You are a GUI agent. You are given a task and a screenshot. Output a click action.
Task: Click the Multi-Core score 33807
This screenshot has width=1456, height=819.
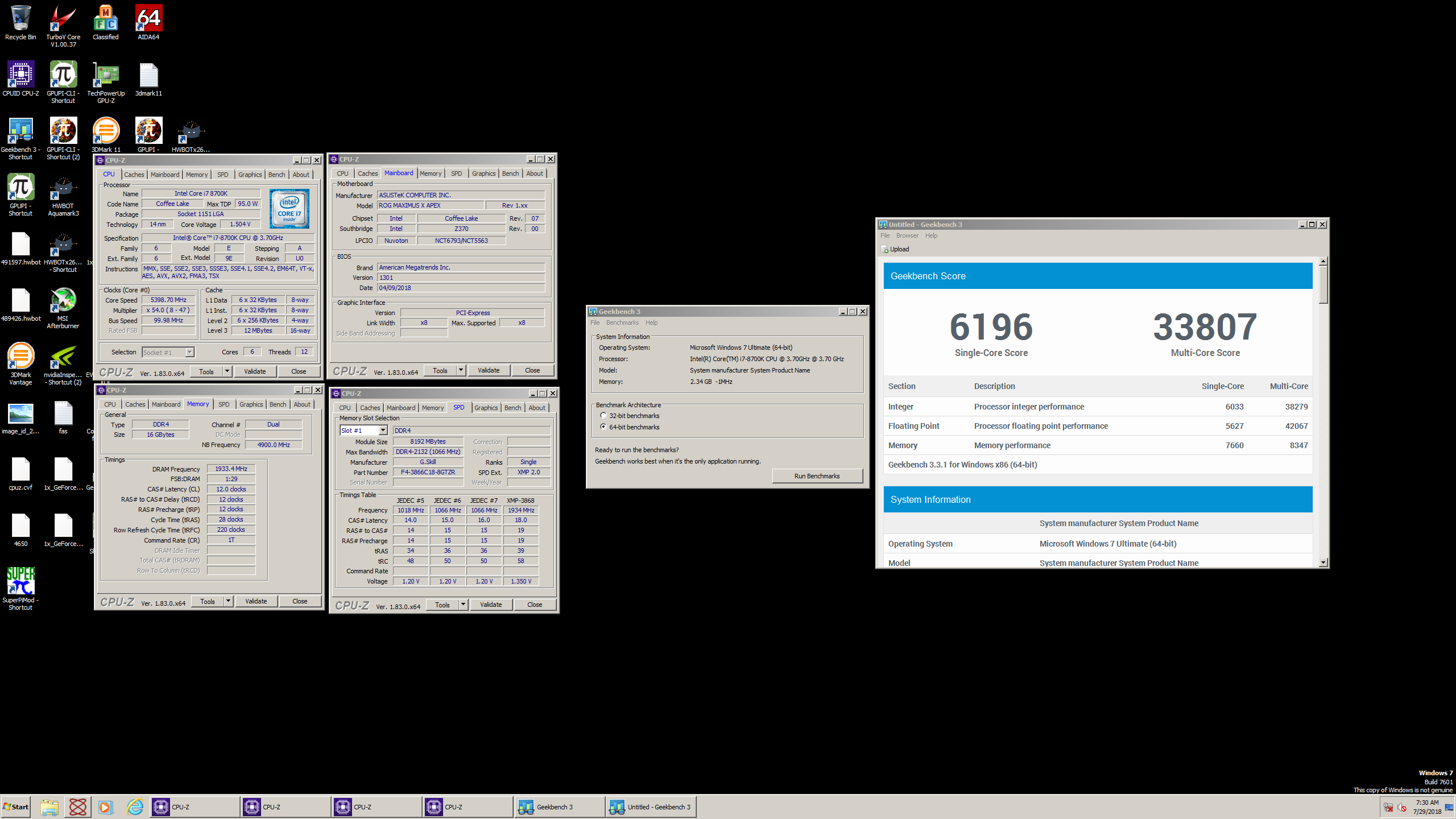point(1205,327)
